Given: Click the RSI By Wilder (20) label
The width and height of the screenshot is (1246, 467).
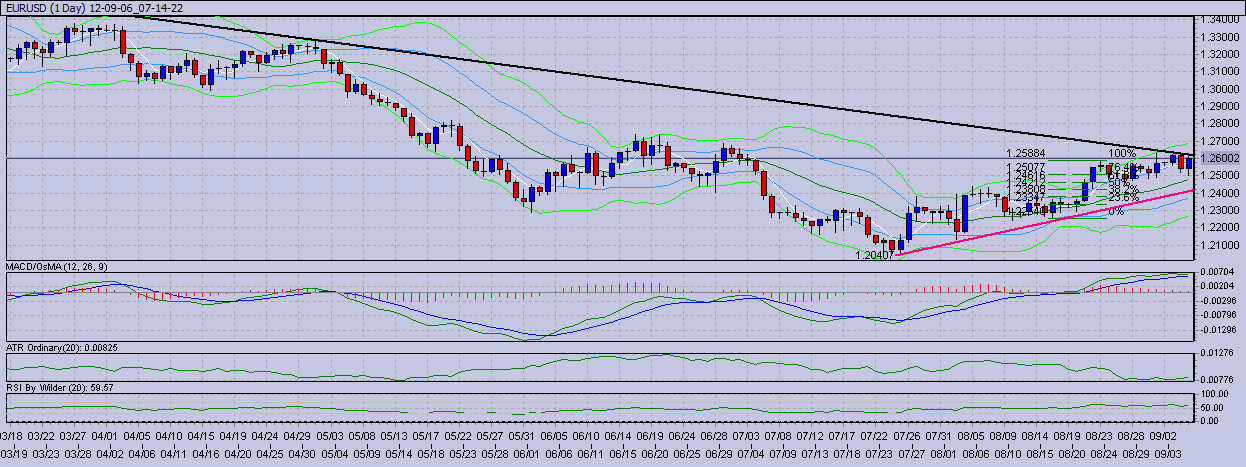Looking at the screenshot, I should click(58, 386).
